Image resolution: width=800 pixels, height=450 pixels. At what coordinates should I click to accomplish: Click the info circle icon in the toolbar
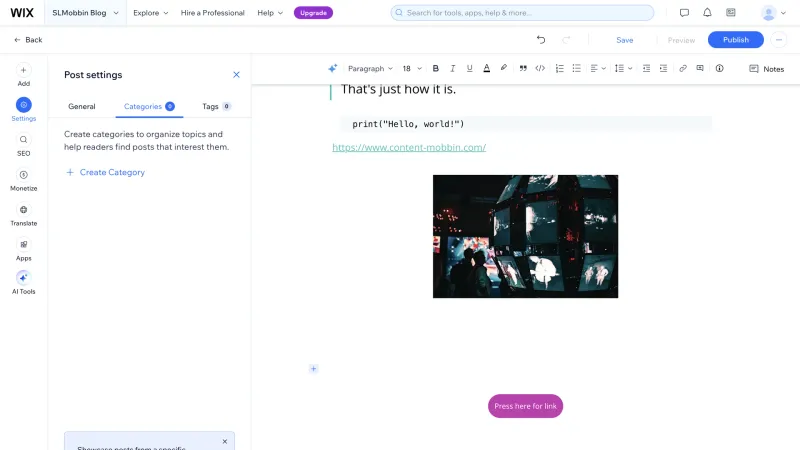tap(719, 68)
